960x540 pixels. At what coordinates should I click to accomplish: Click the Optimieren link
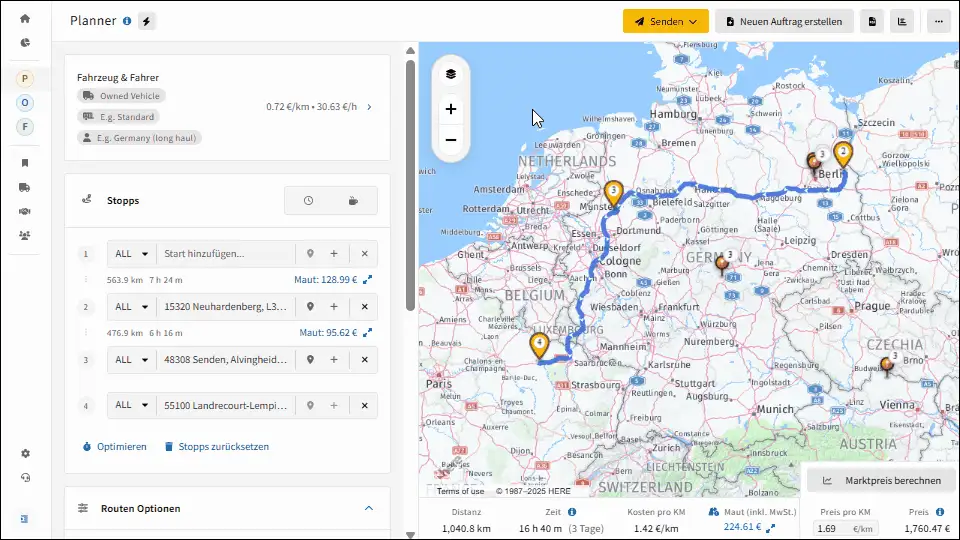(x=114, y=447)
